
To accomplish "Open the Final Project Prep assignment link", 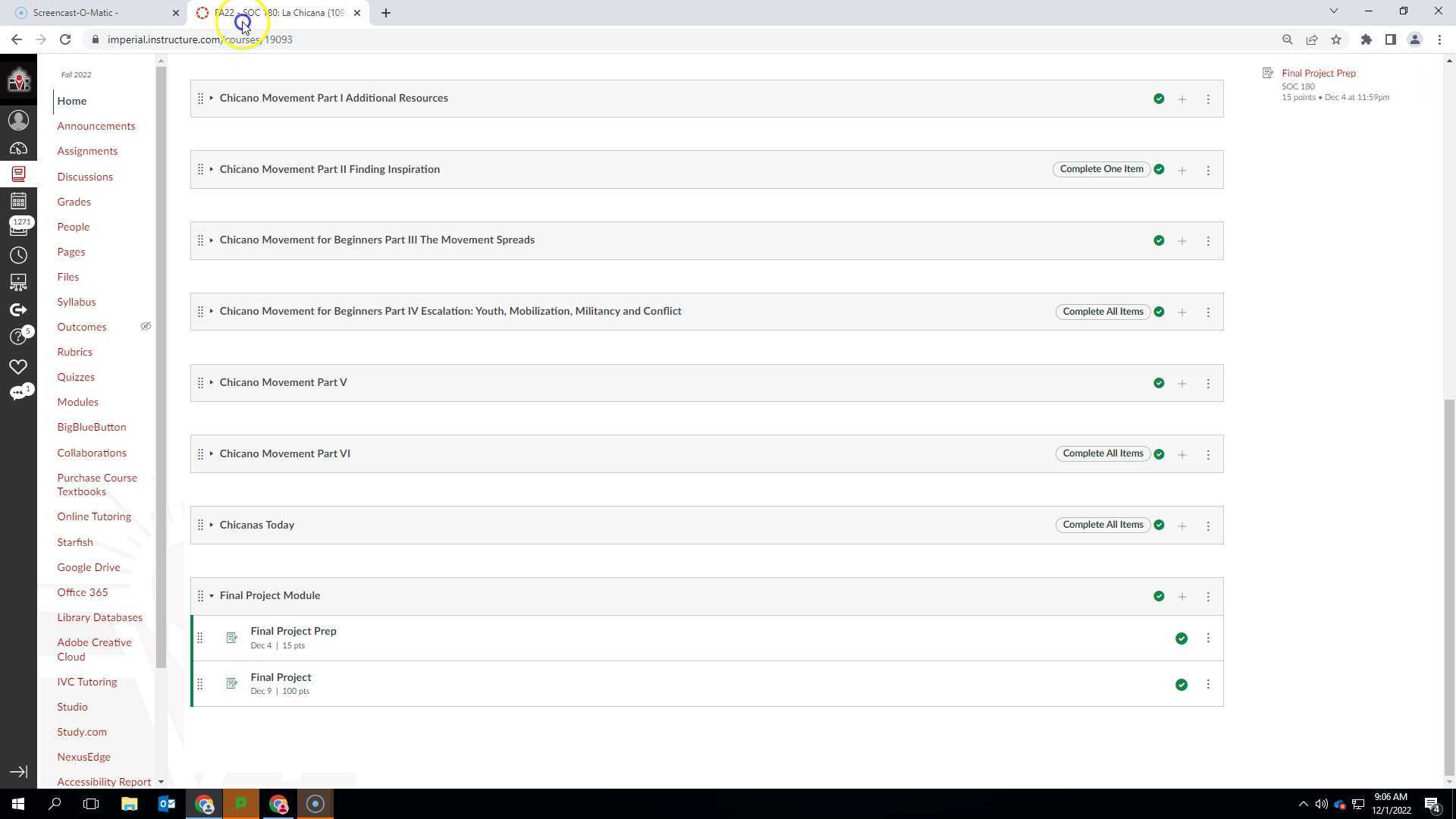I will pos(293,631).
